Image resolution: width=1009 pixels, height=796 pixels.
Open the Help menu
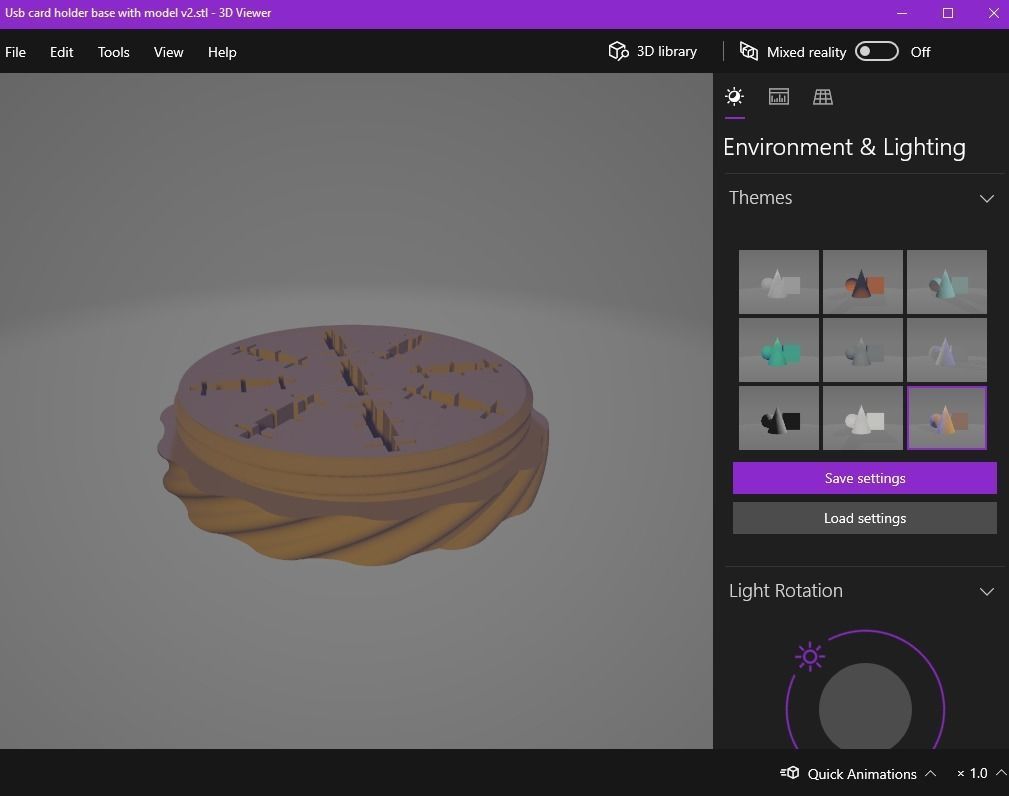(x=222, y=52)
